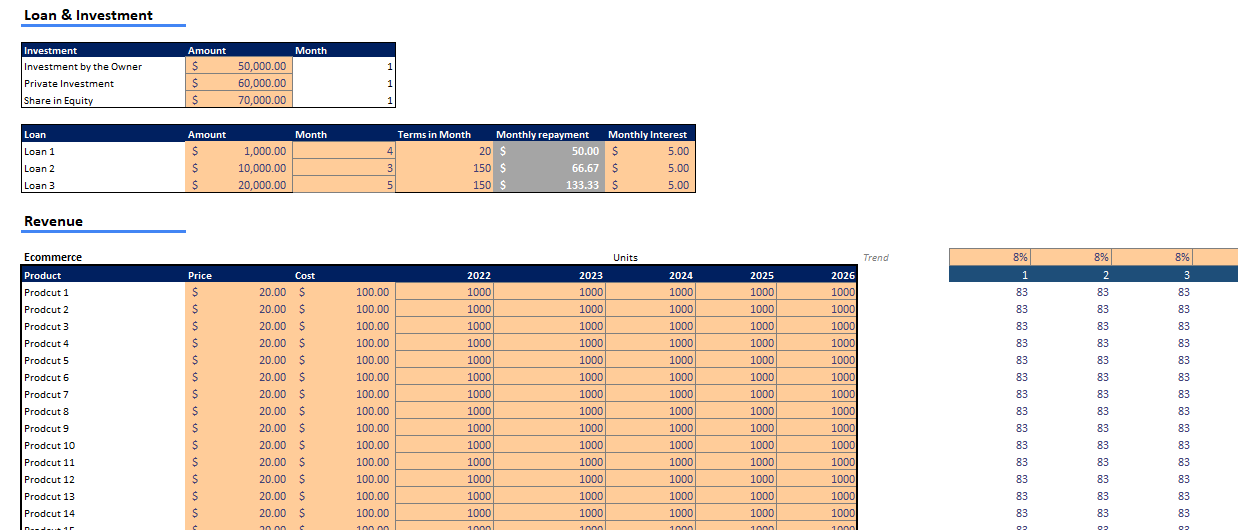Select the 2023 year column header
1238x530 pixels.
pyautogui.click(x=549, y=275)
